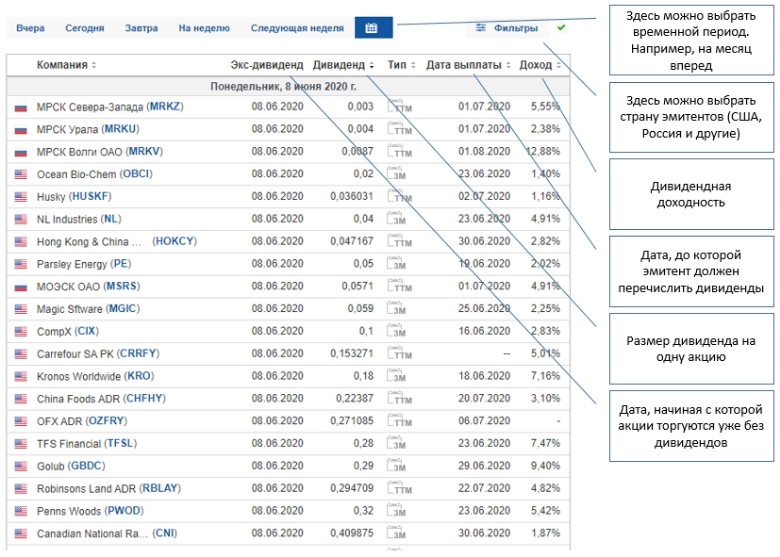Click the US flag beside Kronos Worldwide
780x557 pixels.
[20, 377]
